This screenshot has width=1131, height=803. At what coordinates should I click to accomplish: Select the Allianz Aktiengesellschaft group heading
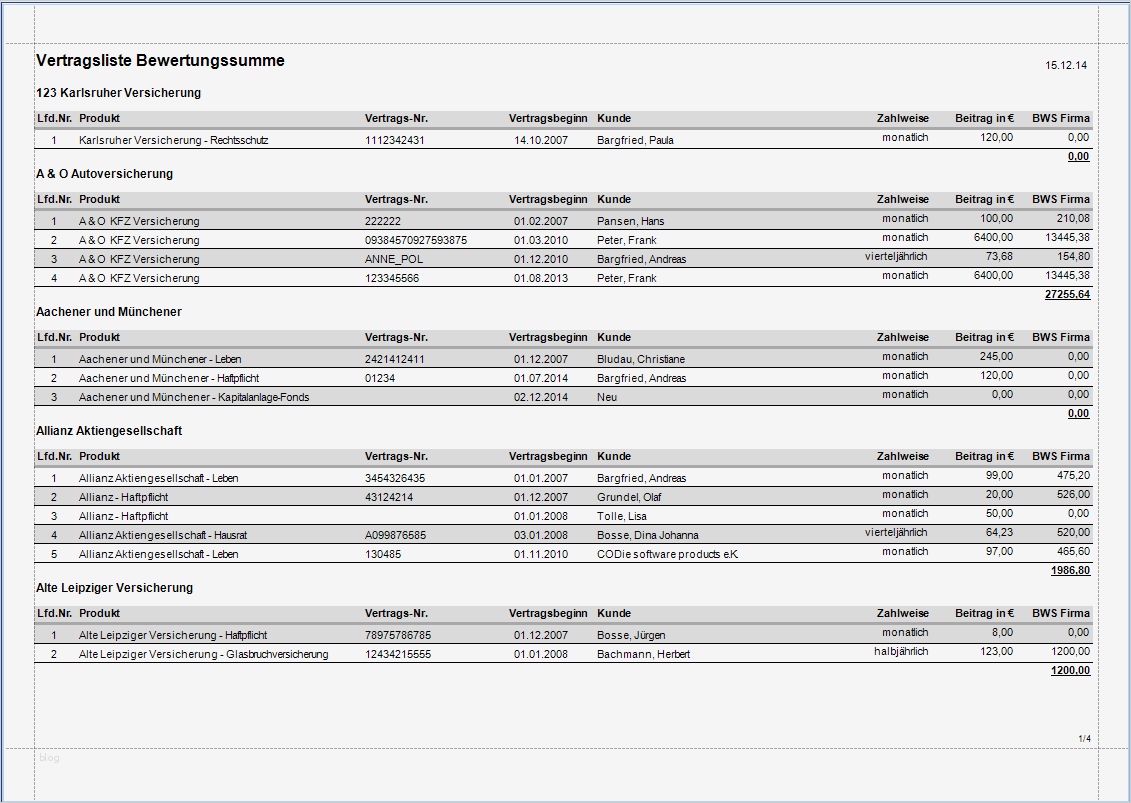(x=109, y=431)
